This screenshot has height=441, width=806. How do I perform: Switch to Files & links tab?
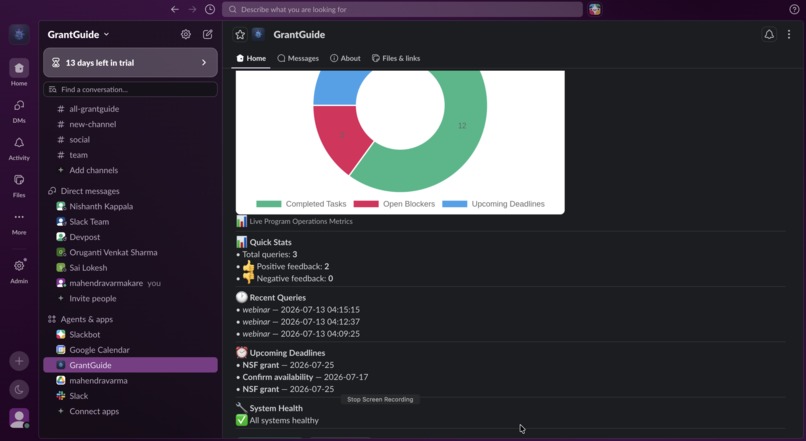(396, 58)
